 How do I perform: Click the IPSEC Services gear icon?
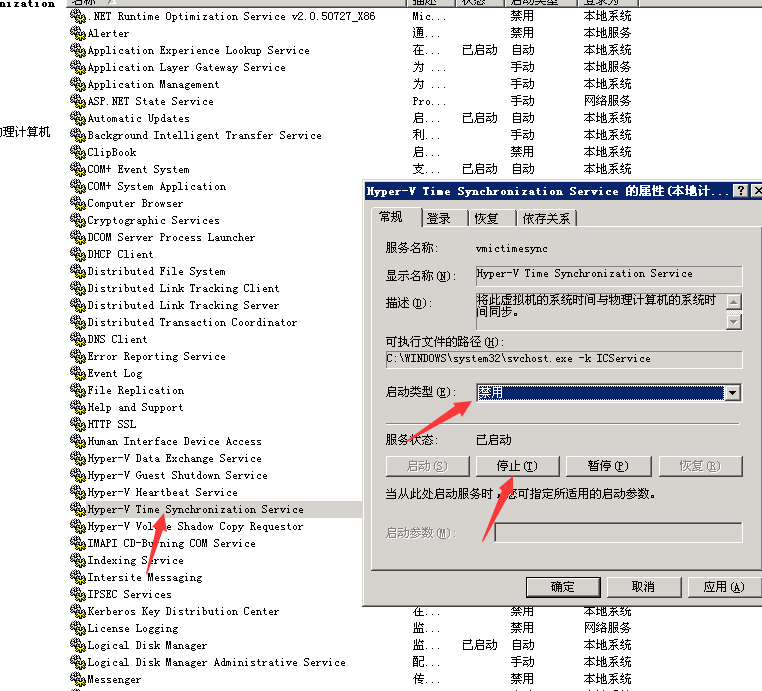tap(78, 594)
